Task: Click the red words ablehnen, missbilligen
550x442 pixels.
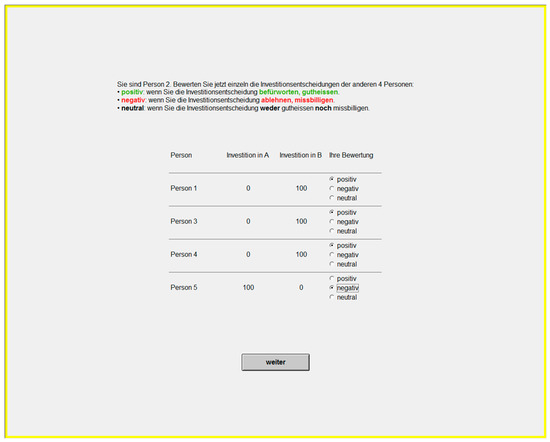Action: tap(297, 100)
